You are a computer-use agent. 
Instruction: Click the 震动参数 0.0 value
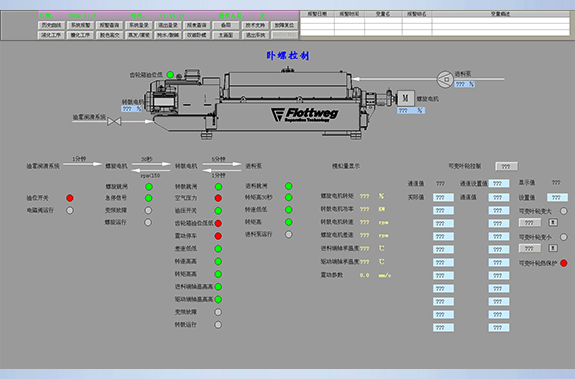pyautogui.click(x=364, y=275)
